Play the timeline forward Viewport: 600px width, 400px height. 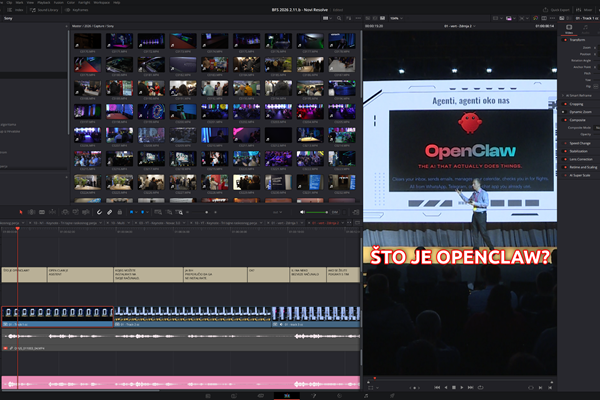(462, 387)
